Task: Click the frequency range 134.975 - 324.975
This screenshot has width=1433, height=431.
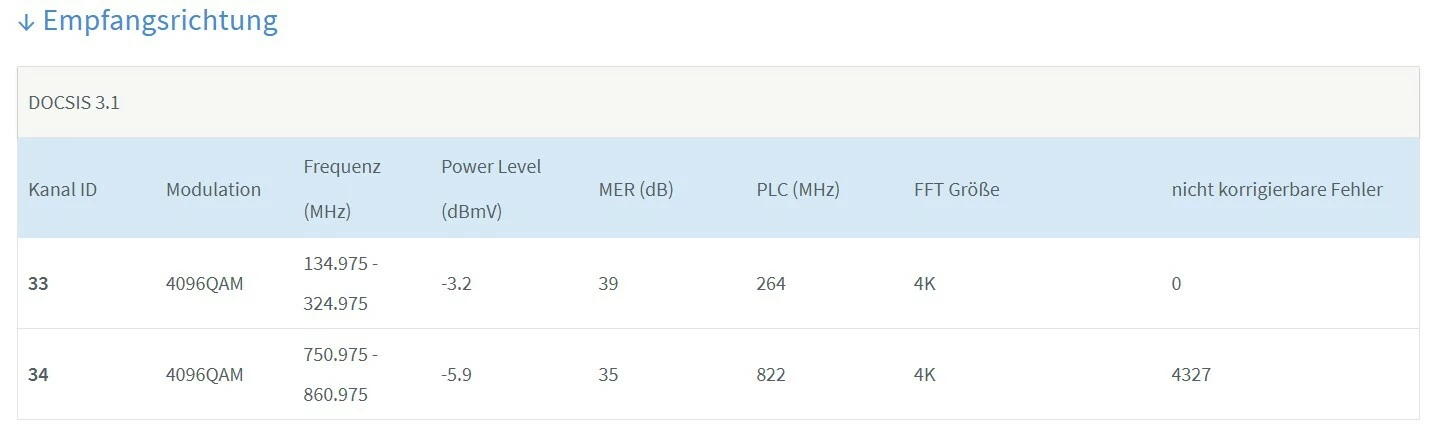Action: [340, 284]
